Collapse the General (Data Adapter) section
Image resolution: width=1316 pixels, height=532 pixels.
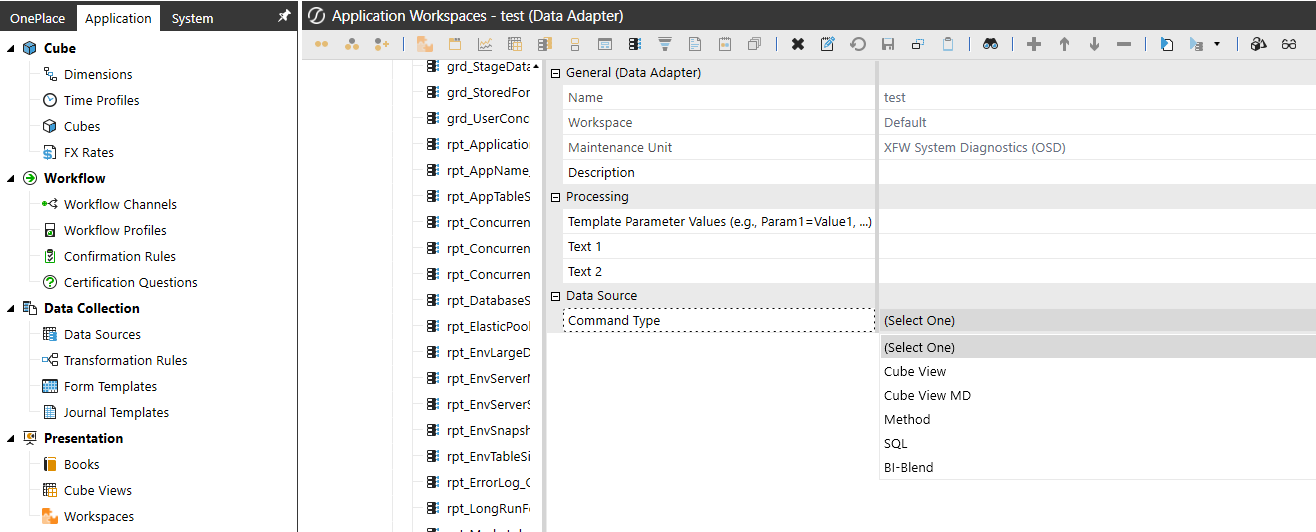point(556,73)
